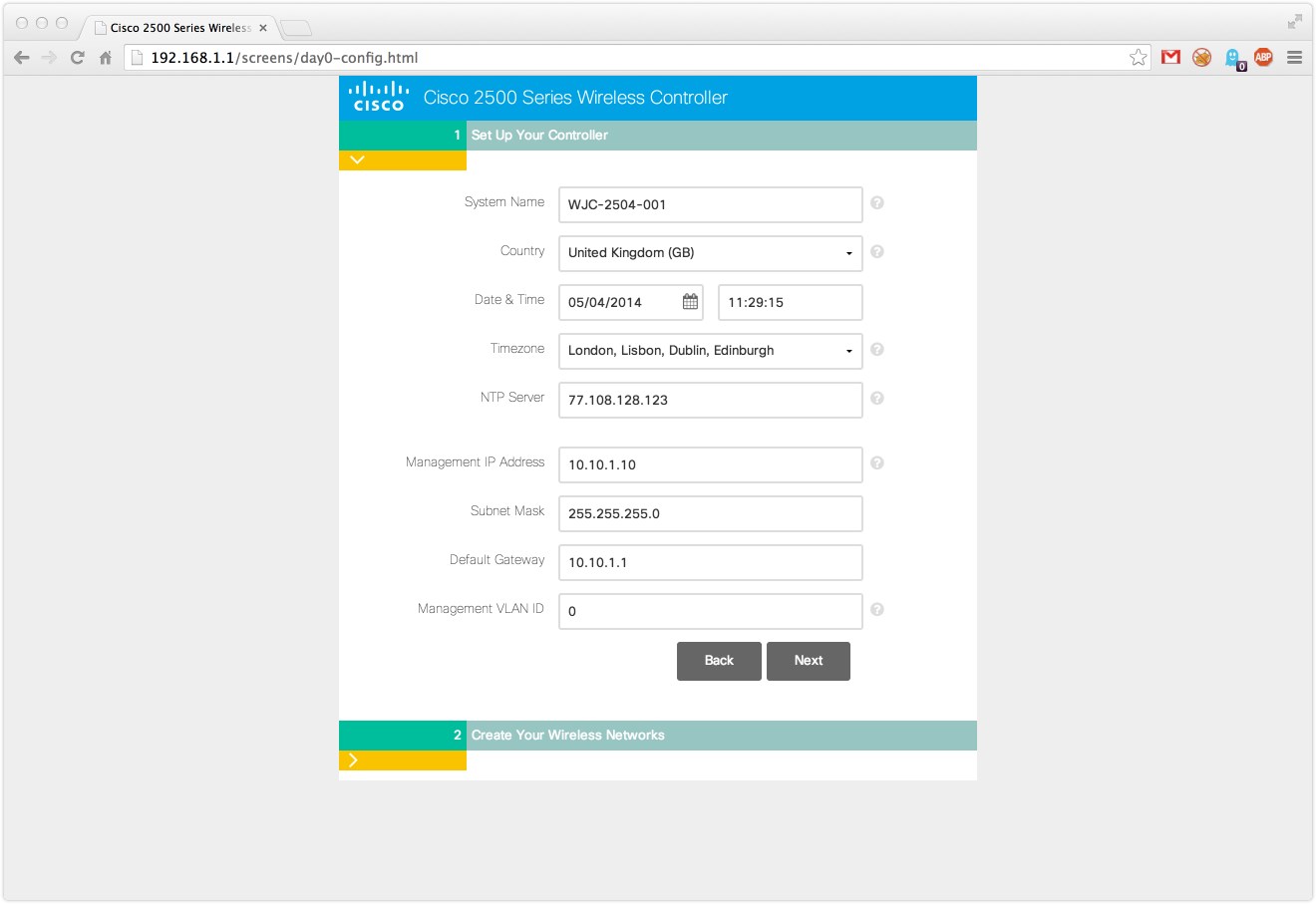This screenshot has height=904, width=1316.
Task: Click the Cisco logo in the header
Action: [379, 97]
